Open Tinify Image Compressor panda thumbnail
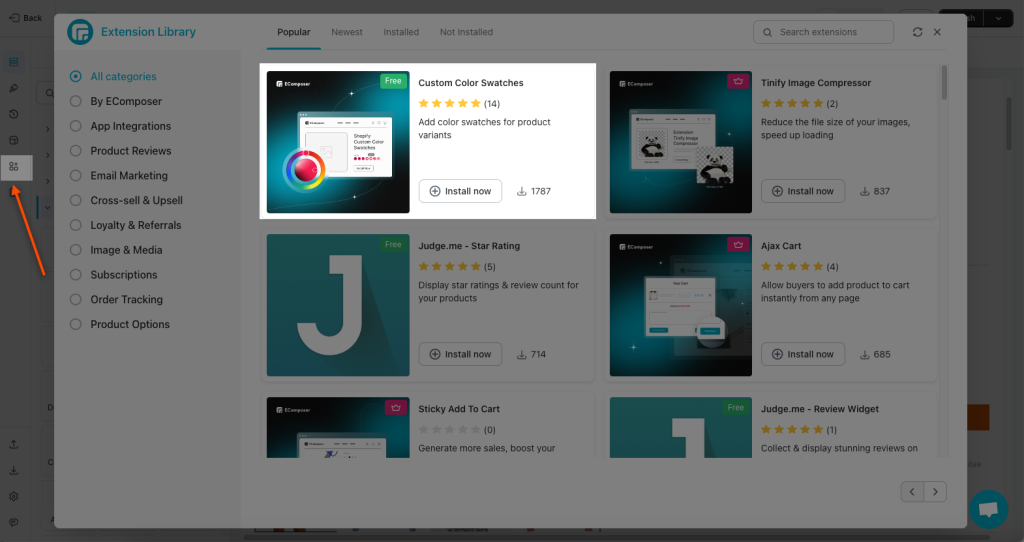This screenshot has width=1024, height=542. [680, 142]
